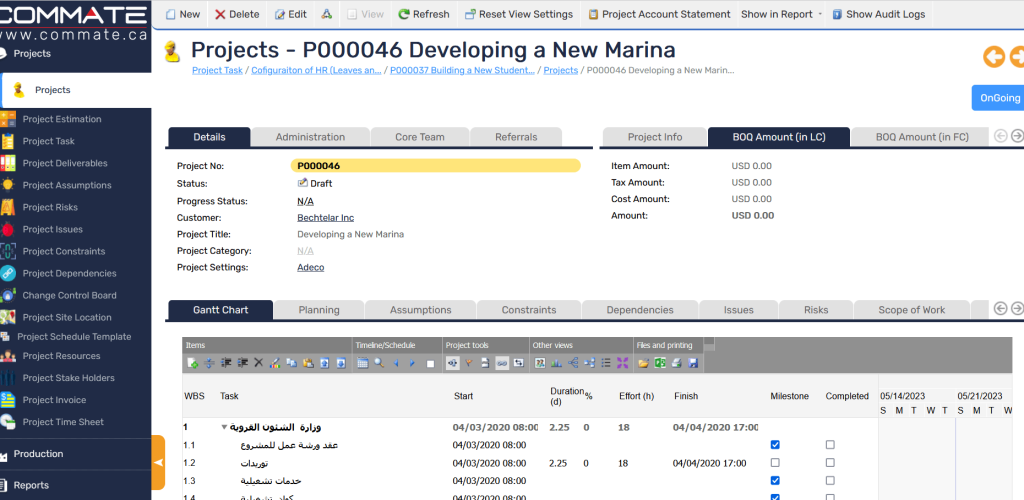1024x500 pixels.
Task: Collapse the WBS 1 parent task row
Action: (x=224, y=428)
